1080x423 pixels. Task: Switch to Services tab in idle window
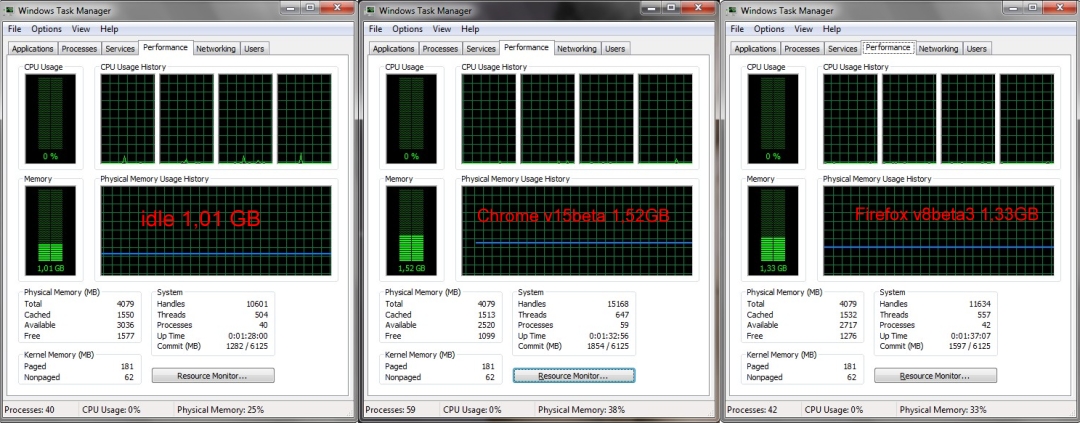point(120,49)
